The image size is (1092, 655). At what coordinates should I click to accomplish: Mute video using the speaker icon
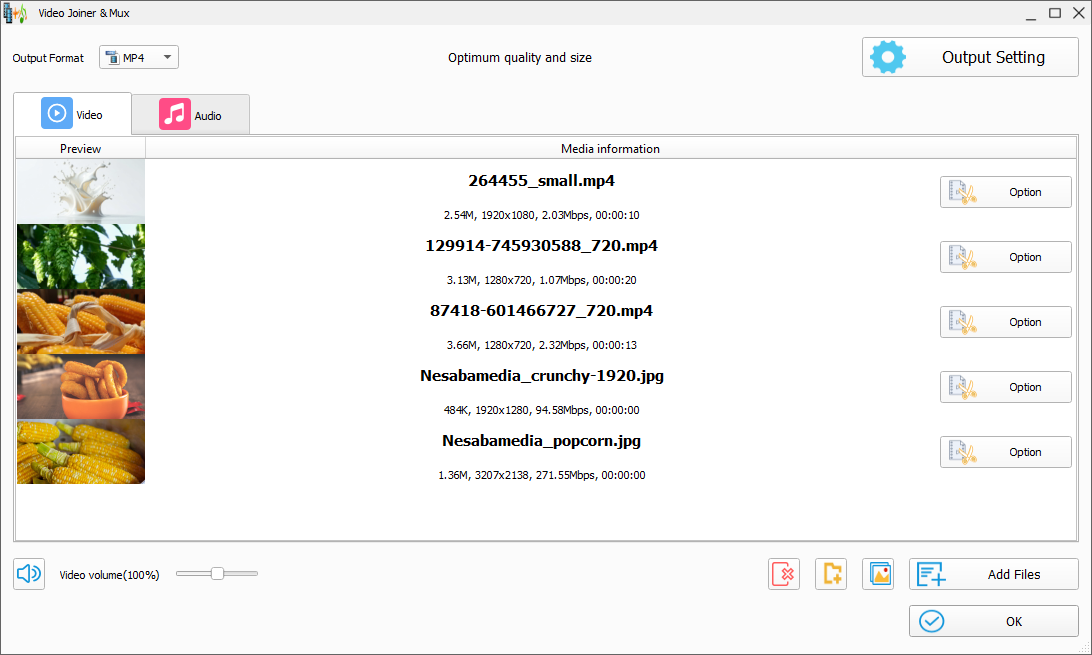coord(29,574)
